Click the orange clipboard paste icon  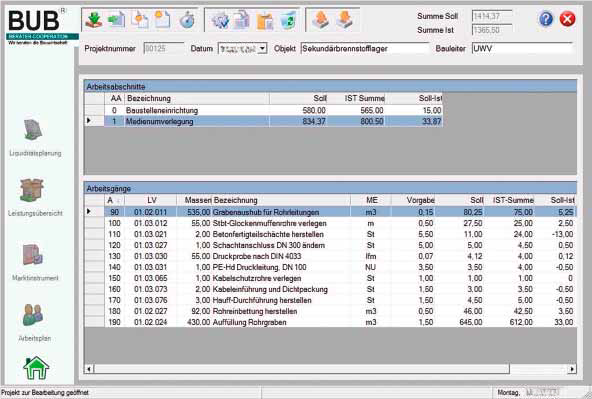click(x=265, y=20)
